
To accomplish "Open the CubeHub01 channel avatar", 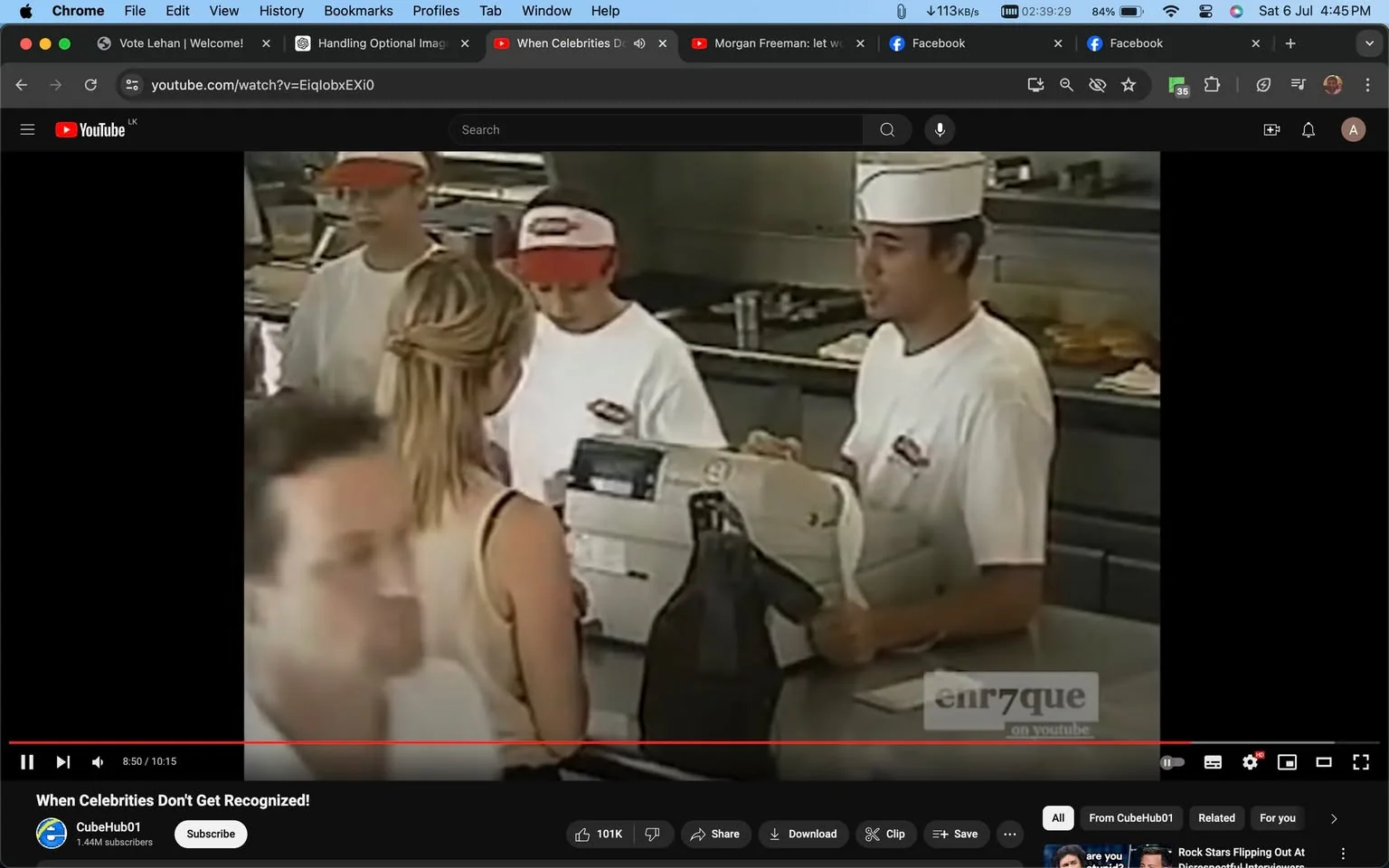I will point(52,834).
